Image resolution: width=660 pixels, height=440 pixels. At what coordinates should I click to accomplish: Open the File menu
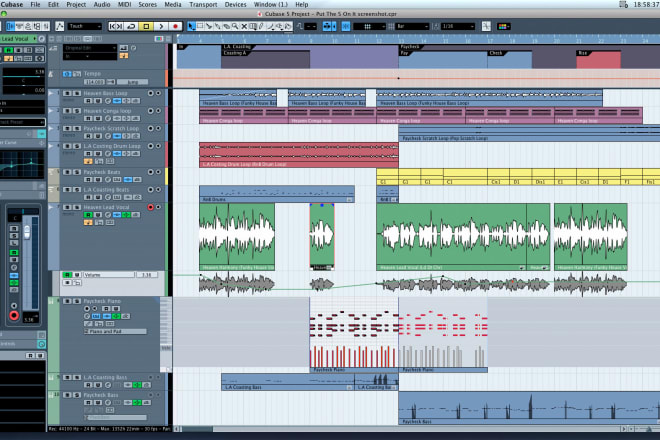(35, 4)
